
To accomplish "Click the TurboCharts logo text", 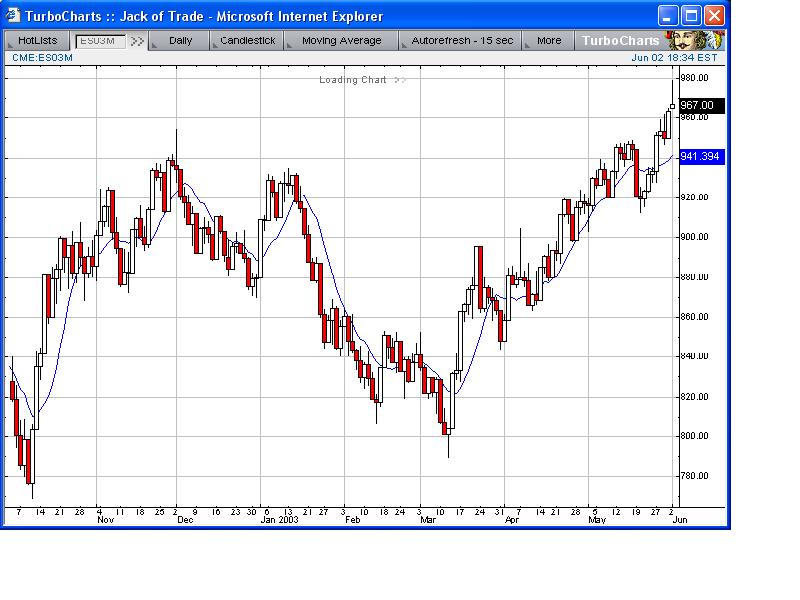I will tap(620, 41).
